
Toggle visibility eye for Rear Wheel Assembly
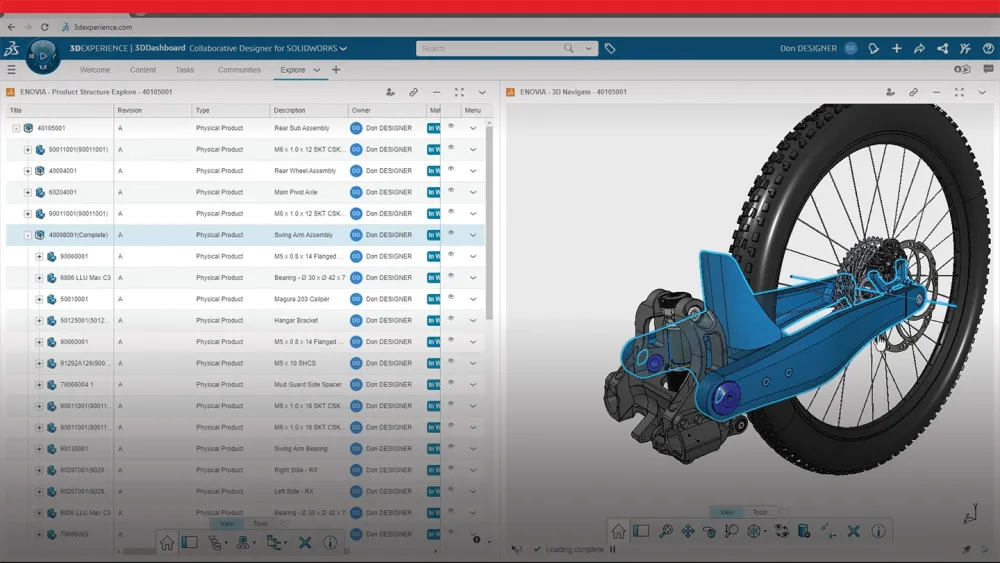(452, 169)
